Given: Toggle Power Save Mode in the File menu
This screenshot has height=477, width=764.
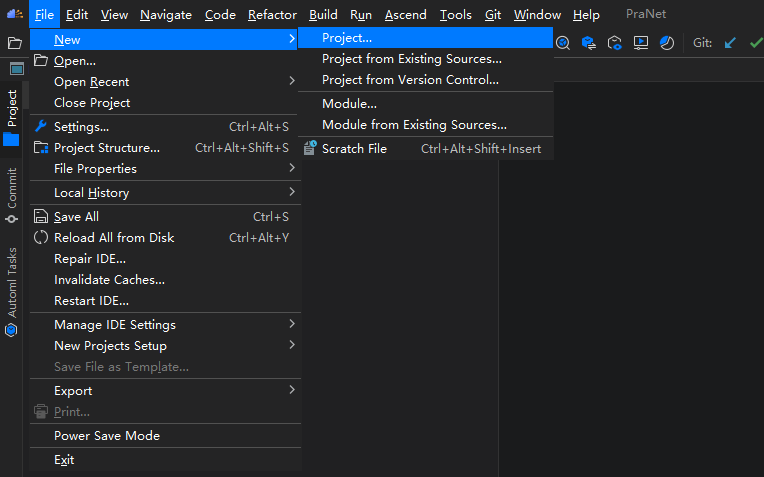Looking at the screenshot, I should pyautogui.click(x=107, y=436).
